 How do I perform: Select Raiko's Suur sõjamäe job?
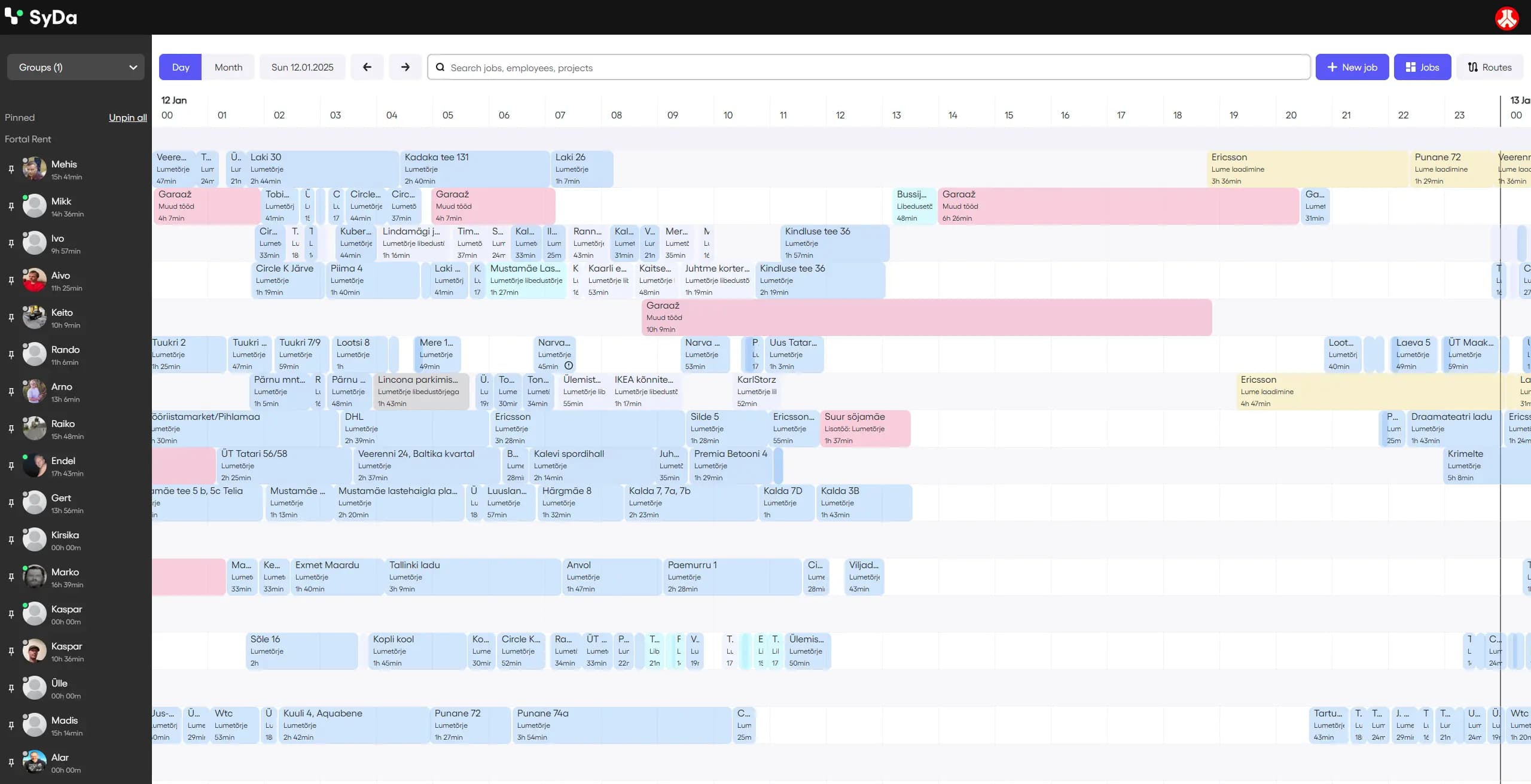865,429
